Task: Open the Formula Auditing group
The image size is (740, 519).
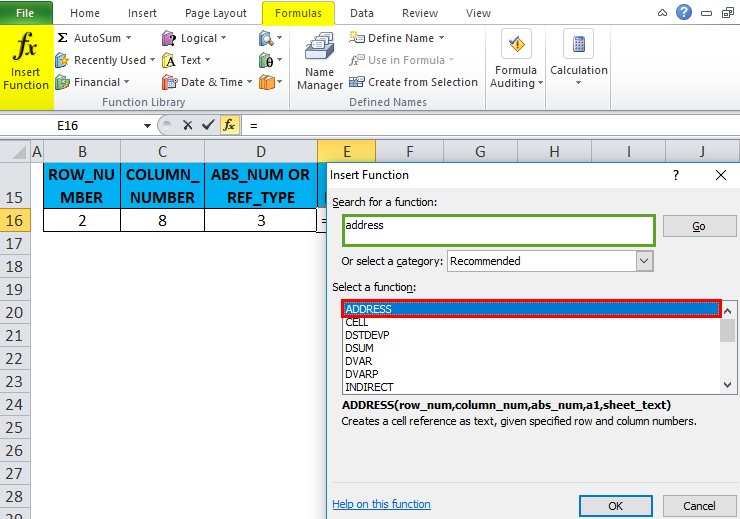Action: (516, 59)
